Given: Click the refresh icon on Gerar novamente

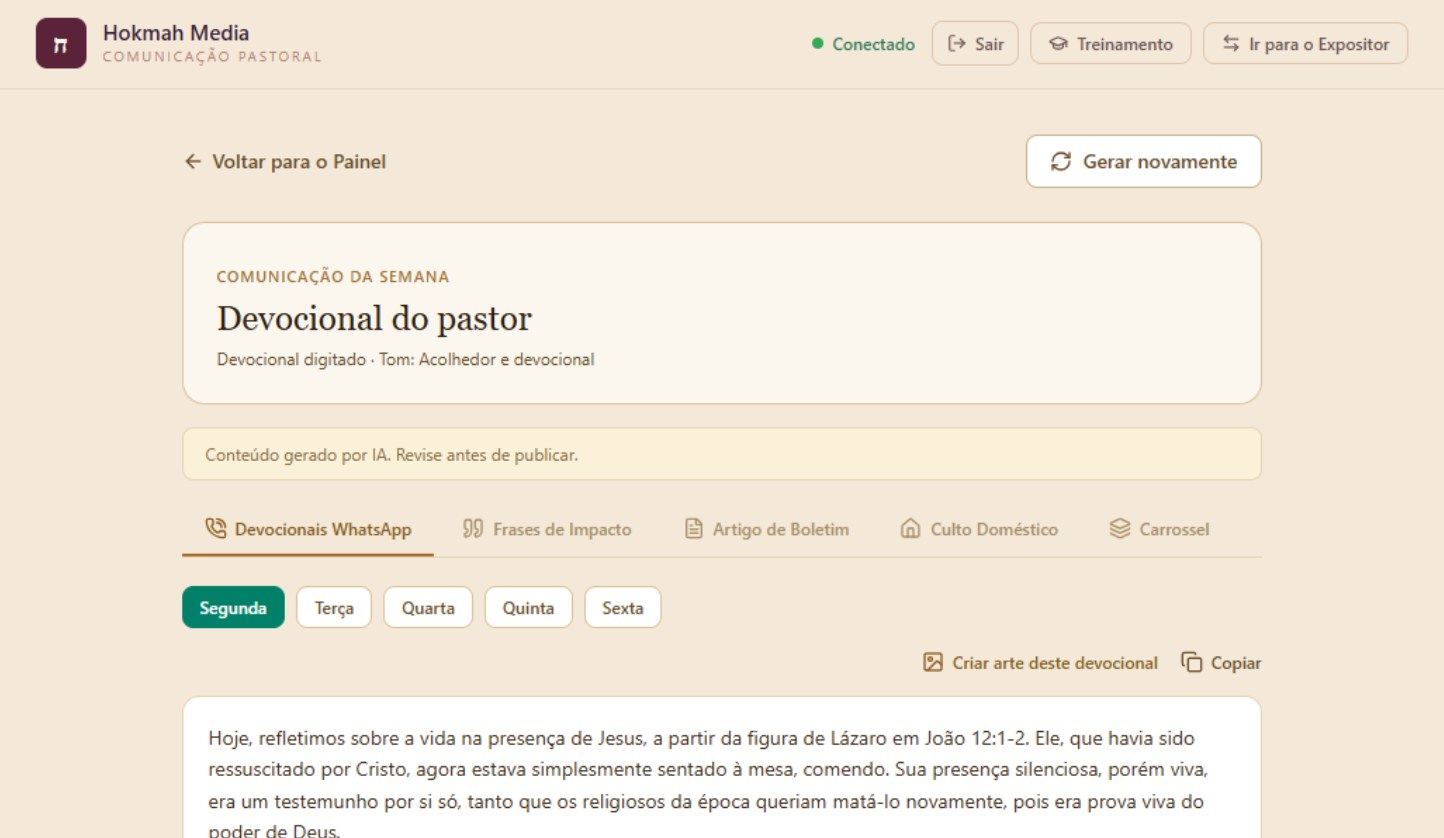Looking at the screenshot, I should [1061, 161].
